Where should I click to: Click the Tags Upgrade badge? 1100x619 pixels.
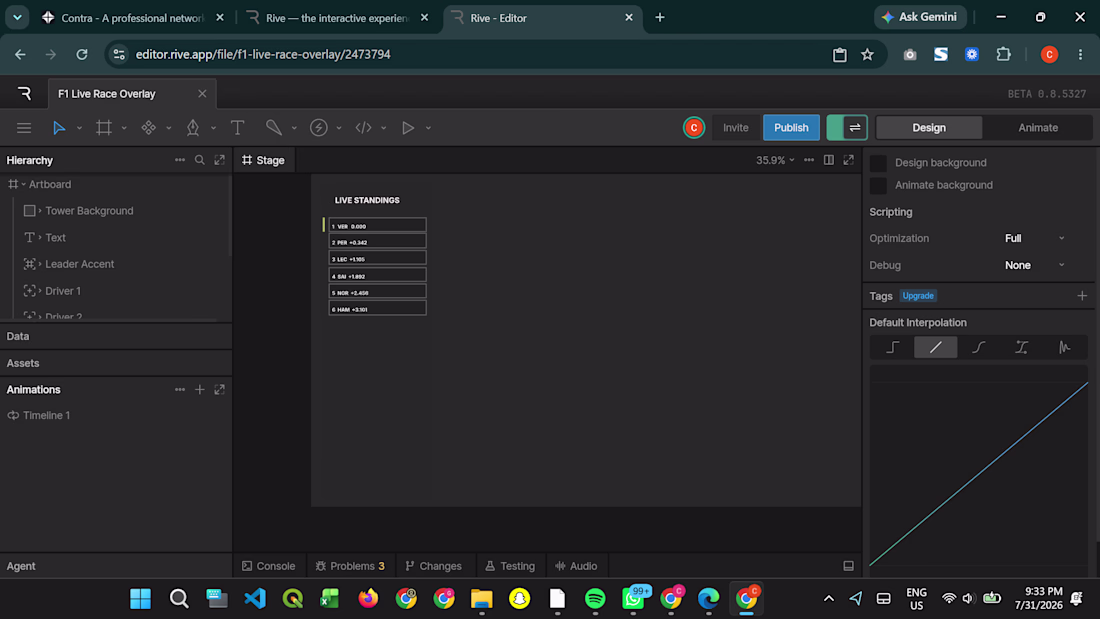point(918,296)
